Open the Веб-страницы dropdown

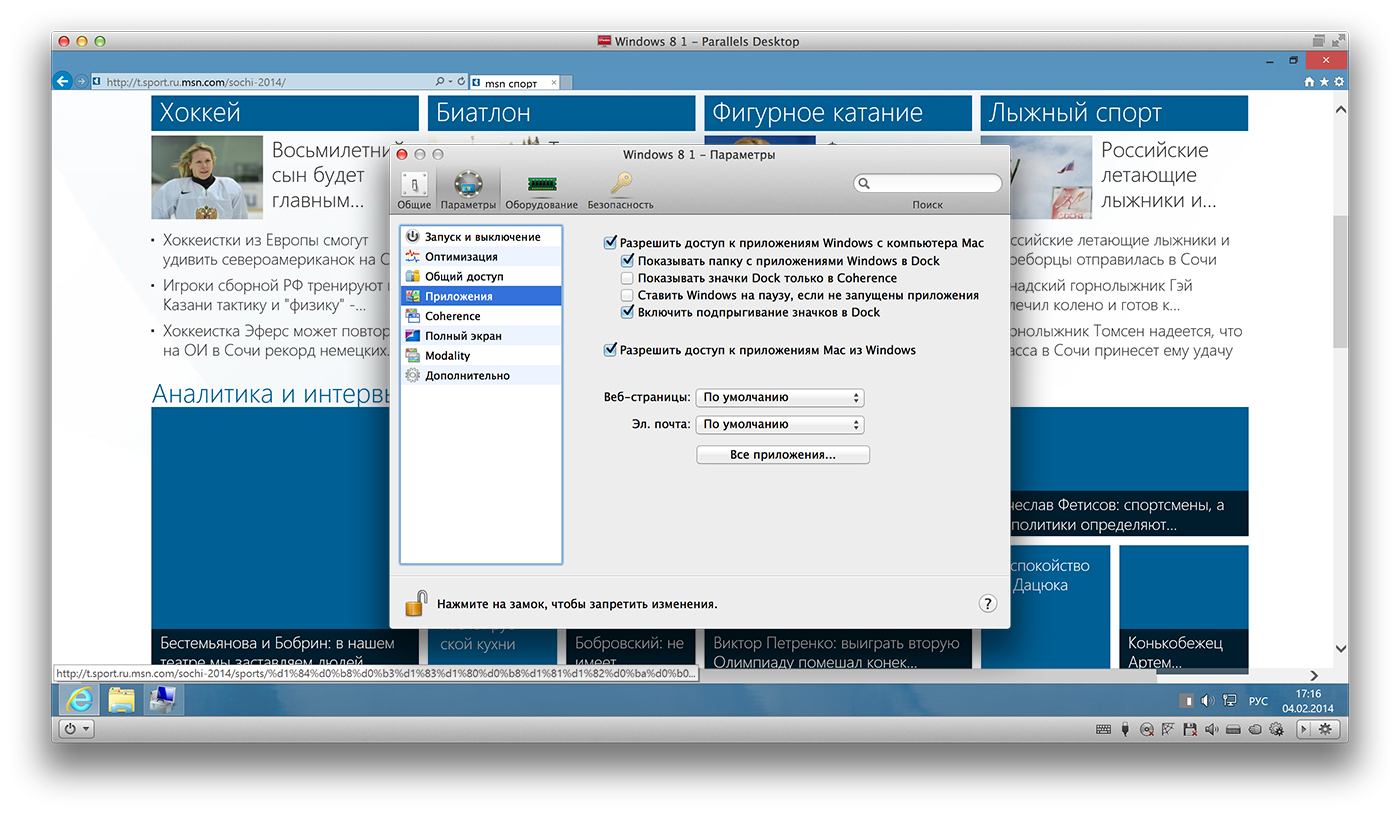pyautogui.click(x=779, y=398)
